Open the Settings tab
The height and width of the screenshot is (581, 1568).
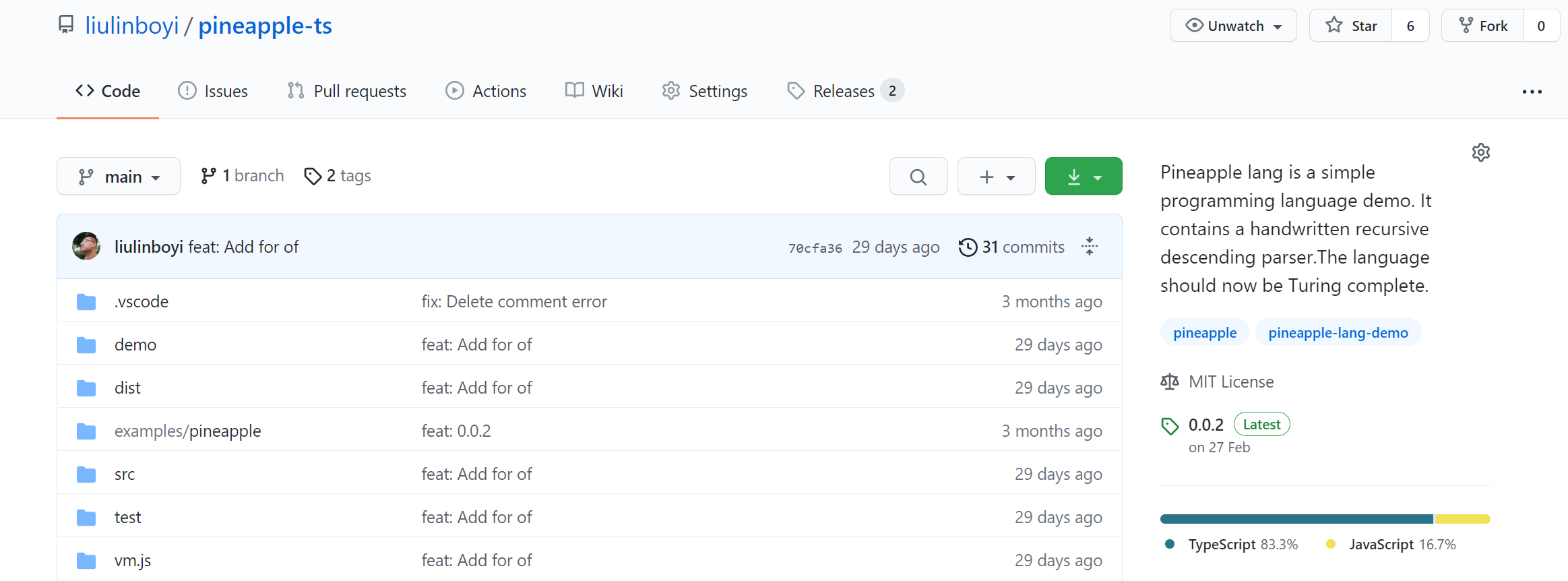pyautogui.click(x=705, y=91)
